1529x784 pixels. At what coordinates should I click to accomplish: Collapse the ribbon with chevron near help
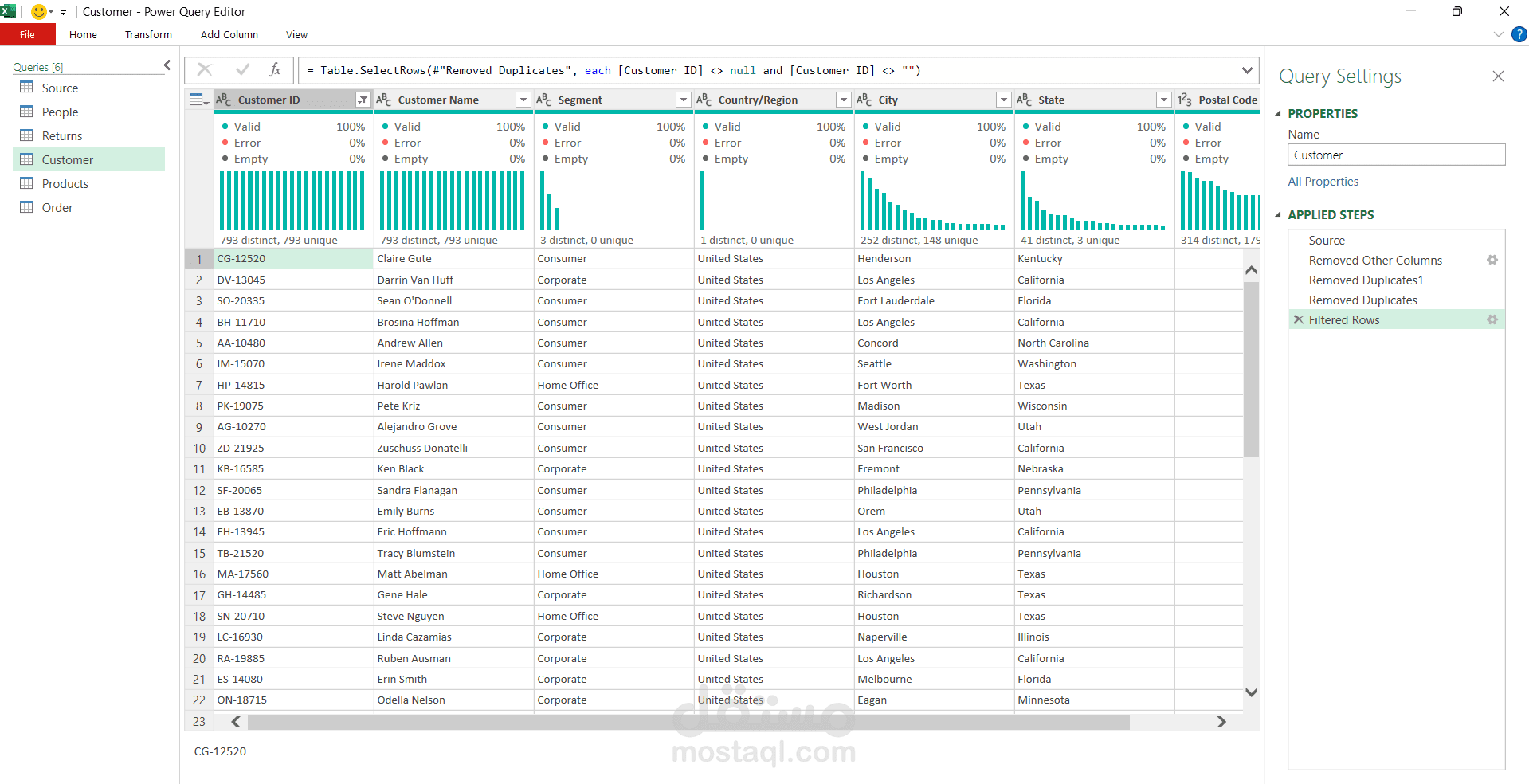pos(1498,34)
